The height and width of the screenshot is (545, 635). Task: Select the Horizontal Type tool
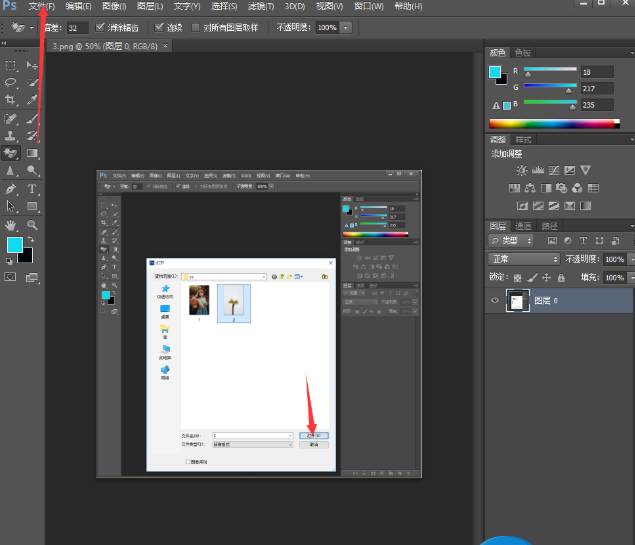coord(32,189)
